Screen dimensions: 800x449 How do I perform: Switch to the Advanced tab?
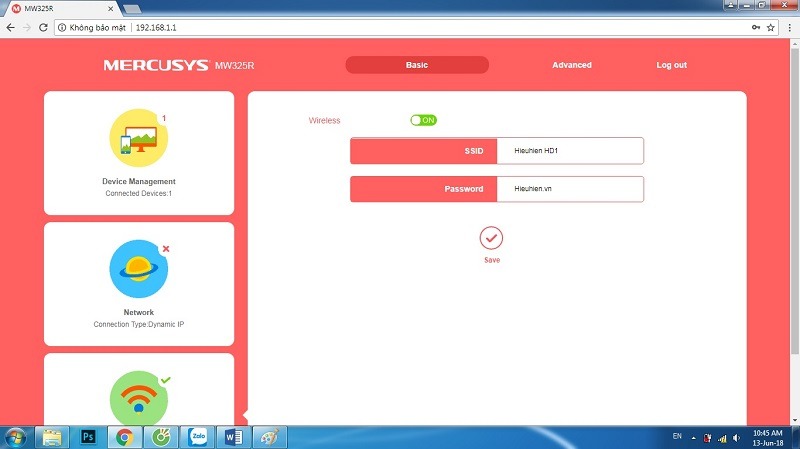tap(572, 65)
